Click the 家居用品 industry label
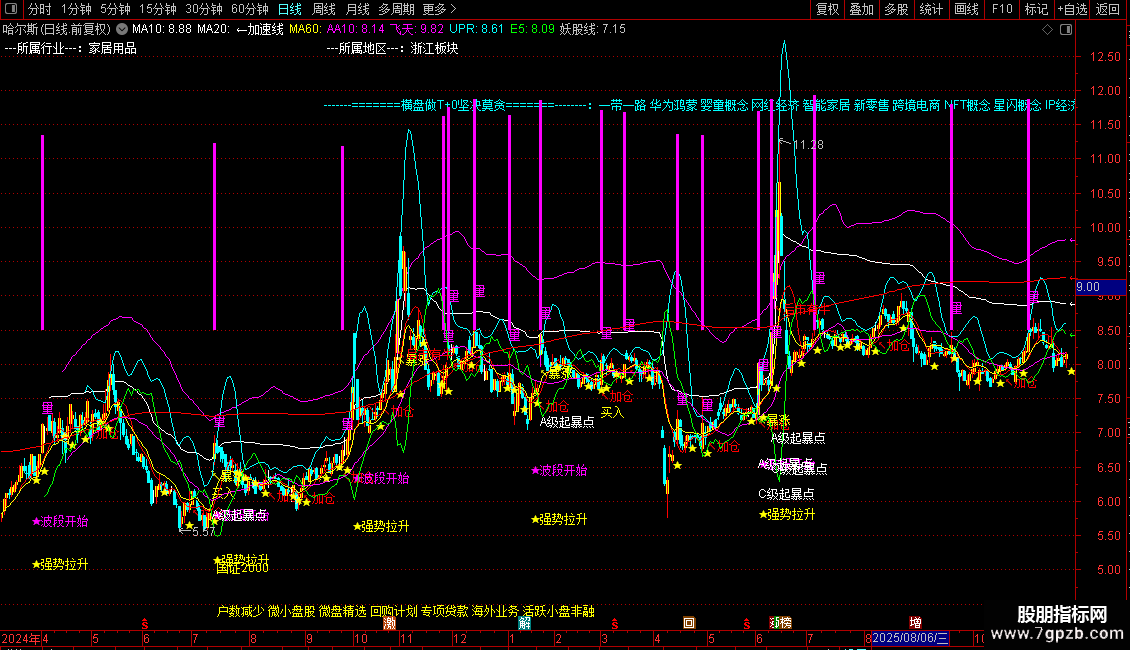 point(112,48)
